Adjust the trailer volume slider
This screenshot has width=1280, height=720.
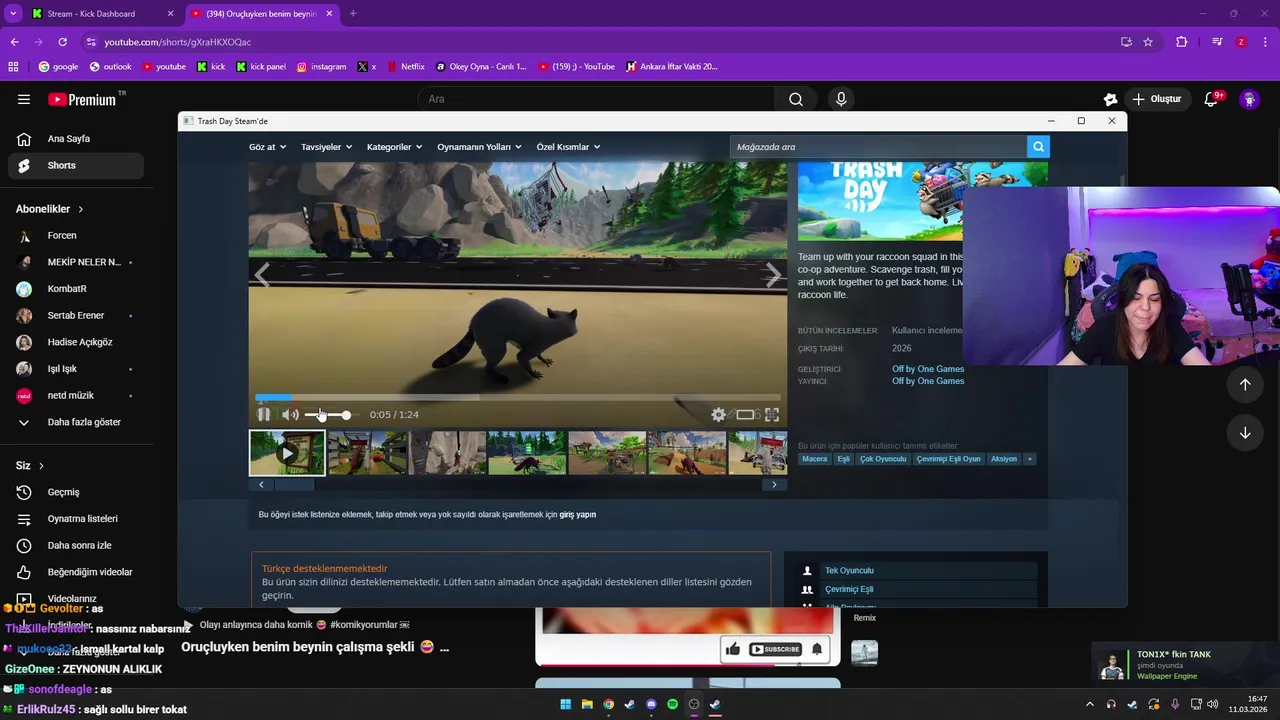point(328,415)
